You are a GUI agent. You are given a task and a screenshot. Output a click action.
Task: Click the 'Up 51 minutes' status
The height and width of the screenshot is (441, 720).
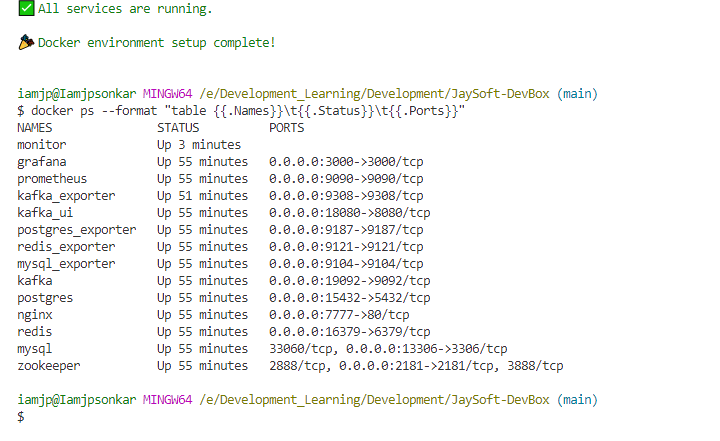click(202, 196)
